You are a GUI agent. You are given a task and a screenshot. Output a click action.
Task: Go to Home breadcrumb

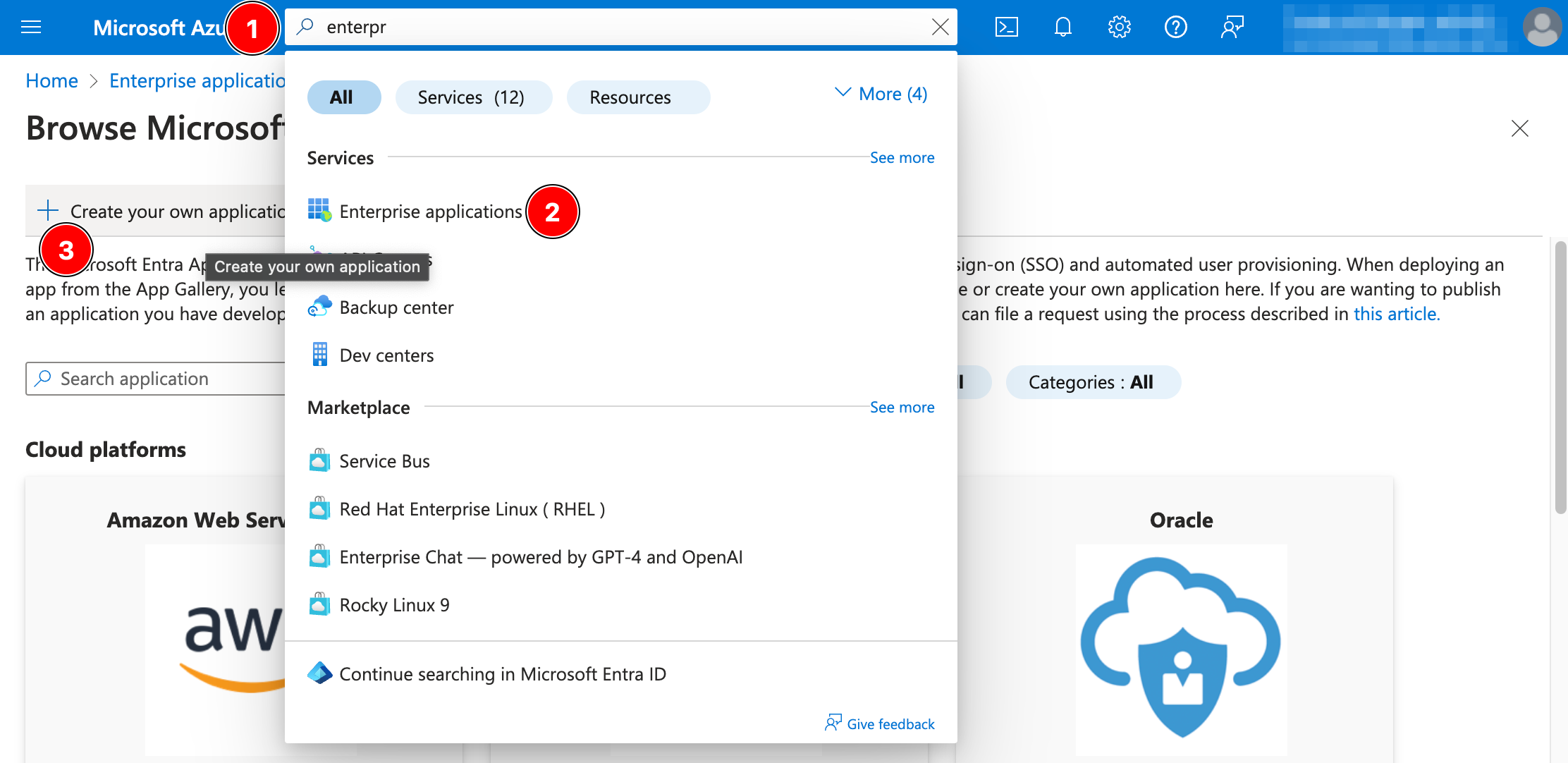pyautogui.click(x=51, y=81)
